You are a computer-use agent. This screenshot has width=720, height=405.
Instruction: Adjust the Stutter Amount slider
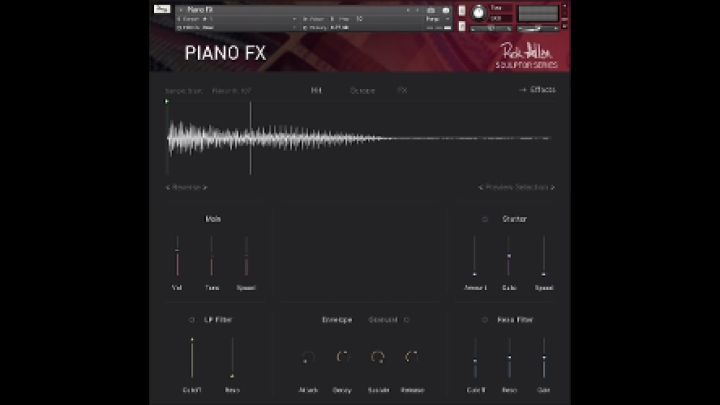[x=474, y=256]
